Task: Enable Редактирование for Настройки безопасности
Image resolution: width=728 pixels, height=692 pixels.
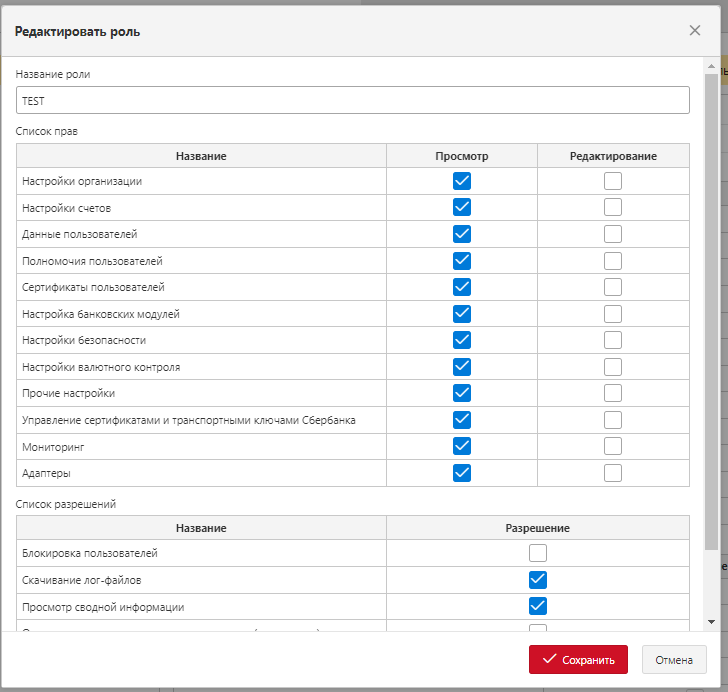Action: [613, 340]
